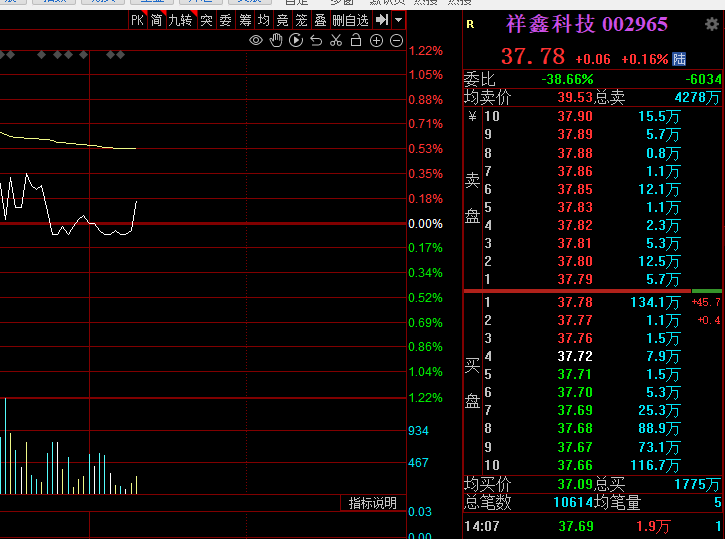This screenshot has width=725, height=539.
Task: Zoom in with the plus circle icon
Action: [x=376, y=41]
